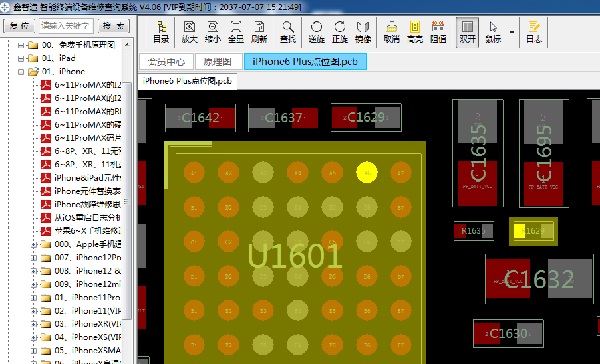
Task: Zoom in with the 放大 tool
Action: pos(189,32)
